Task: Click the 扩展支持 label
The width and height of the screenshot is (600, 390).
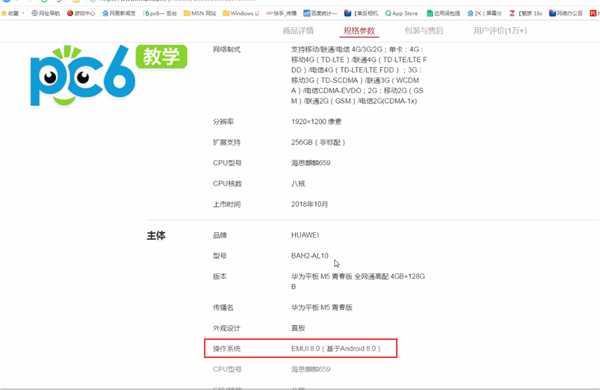Action: pyautogui.click(x=227, y=142)
